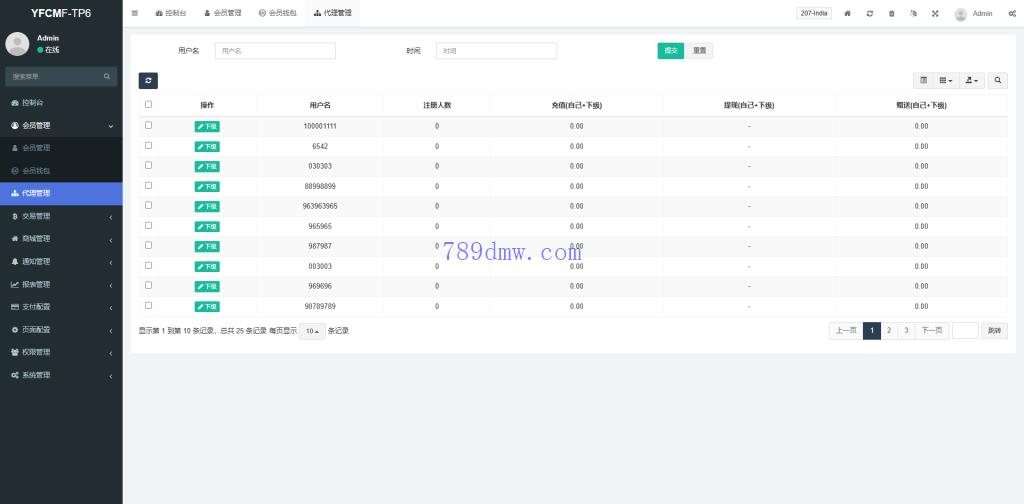Open 会员管理 submenu item in sidebar
This screenshot has height=504, width=1024.
(36, 148)
